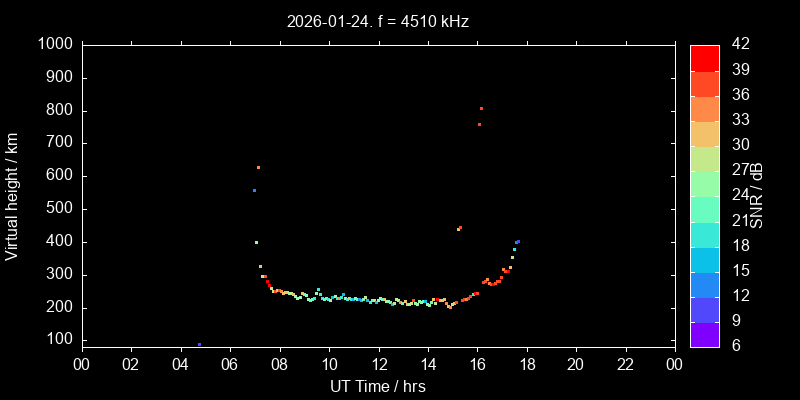Click the 'UT Time / hrs' axis label
Screen dimensions: 800x400
click(x=378, y=386)
